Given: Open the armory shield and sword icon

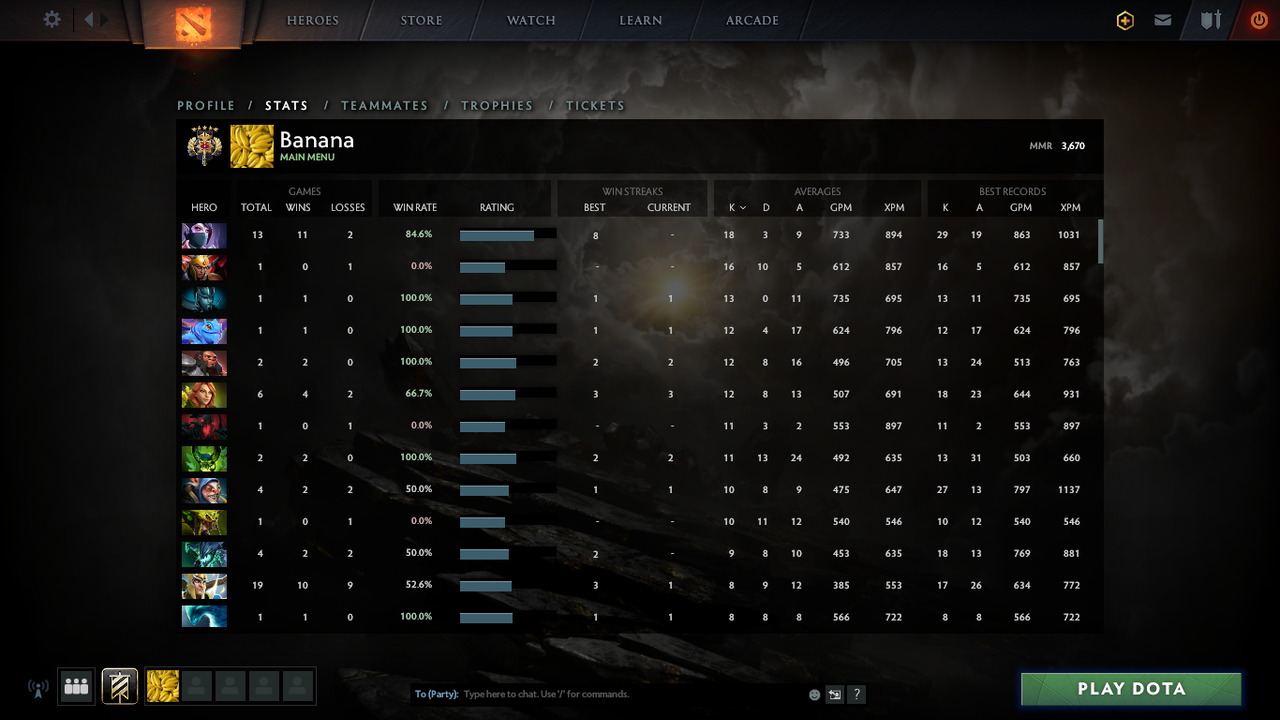Looking at the screenshot, I should click(x=1211, y=20).
